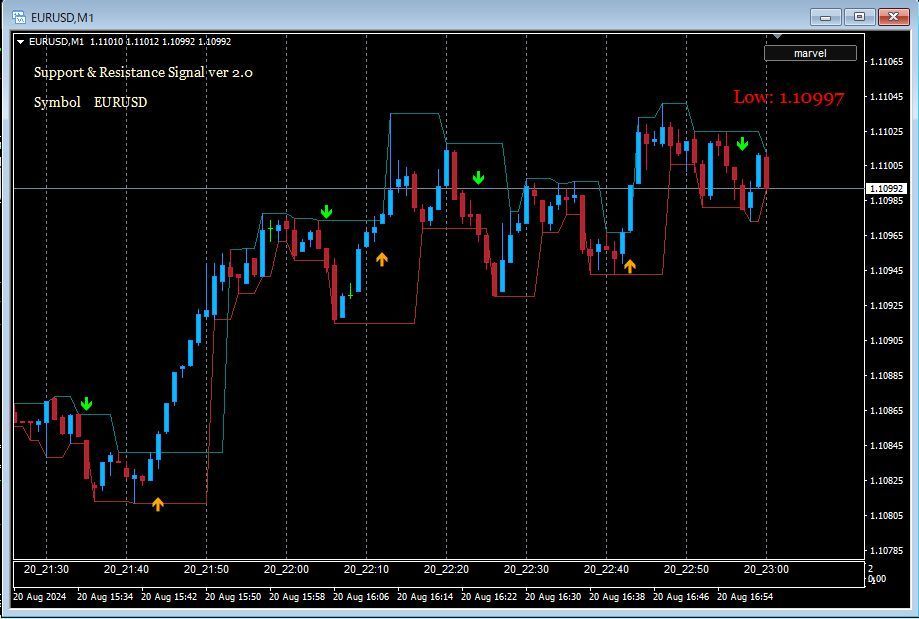Select the Symbol EURUSD label

(90, 102)
